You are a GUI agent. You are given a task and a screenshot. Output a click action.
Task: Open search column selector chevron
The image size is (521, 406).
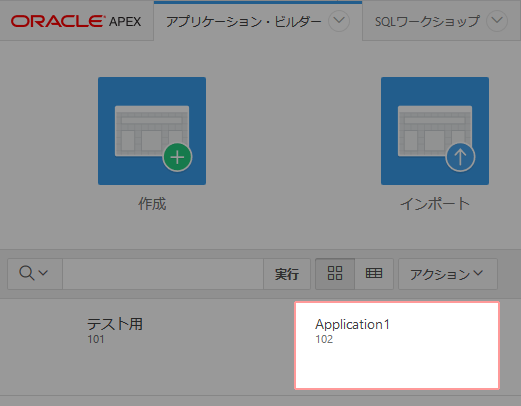(x=43, y=273)
